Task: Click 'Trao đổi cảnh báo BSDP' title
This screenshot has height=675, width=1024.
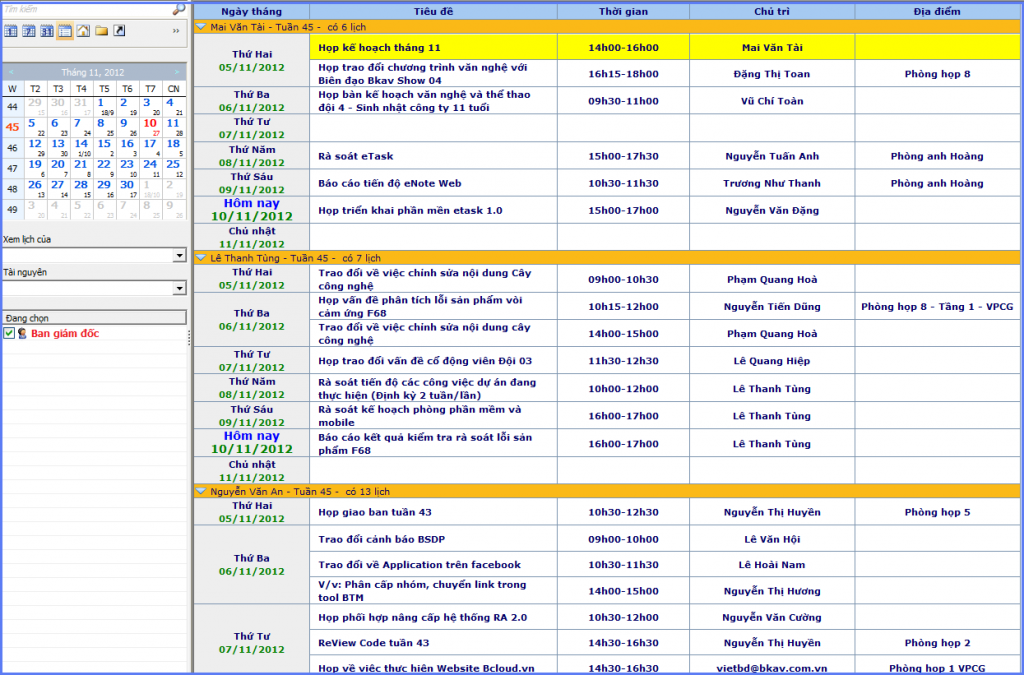Action: (x=382, y=539)
